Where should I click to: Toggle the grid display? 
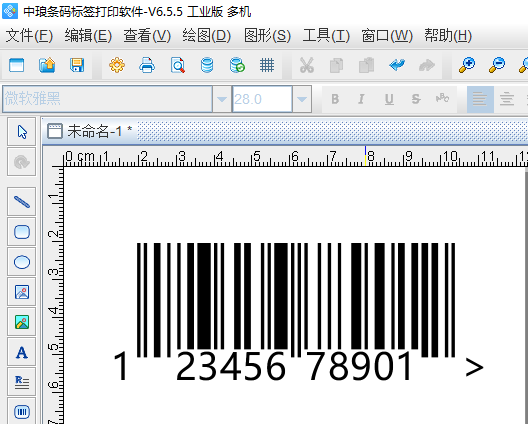[267, 65]
